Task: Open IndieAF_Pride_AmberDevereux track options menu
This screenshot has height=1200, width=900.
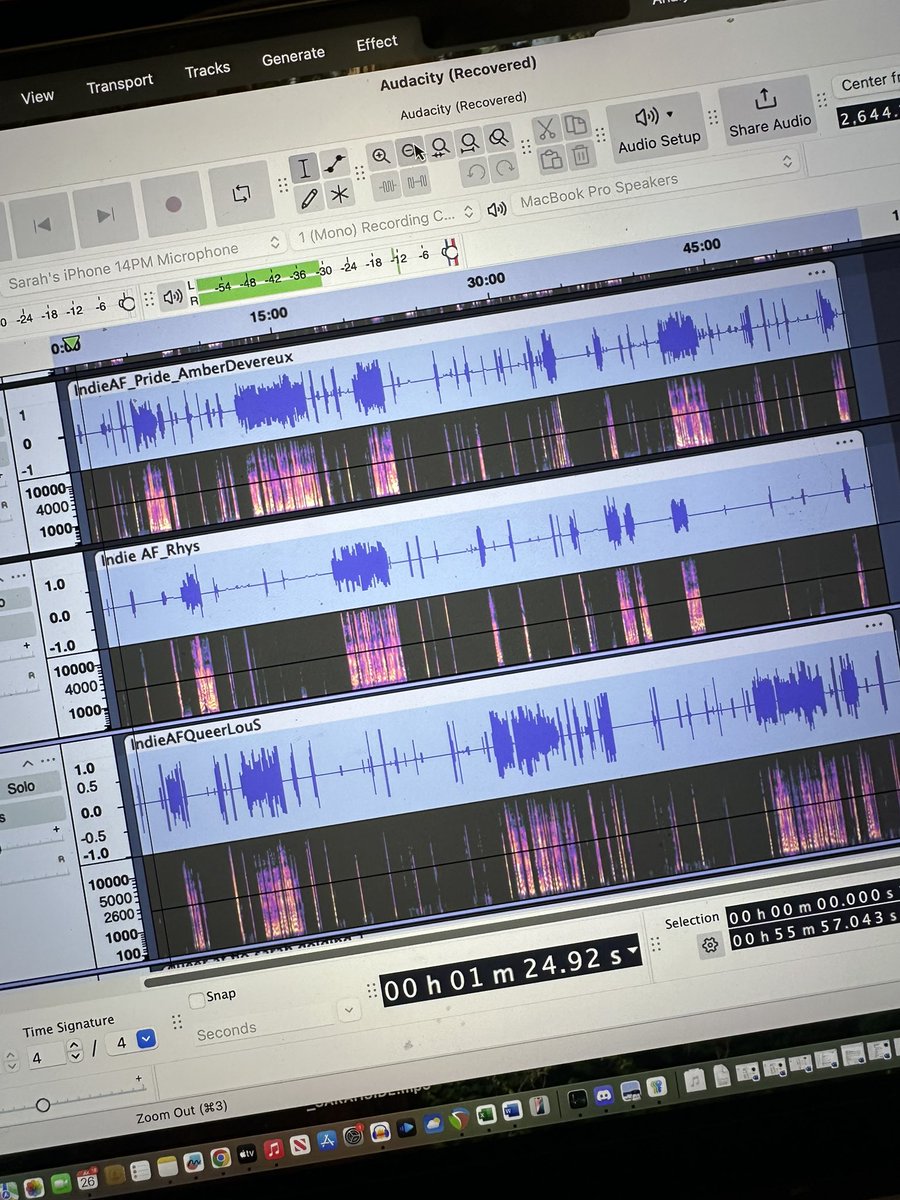Action: 818,272
